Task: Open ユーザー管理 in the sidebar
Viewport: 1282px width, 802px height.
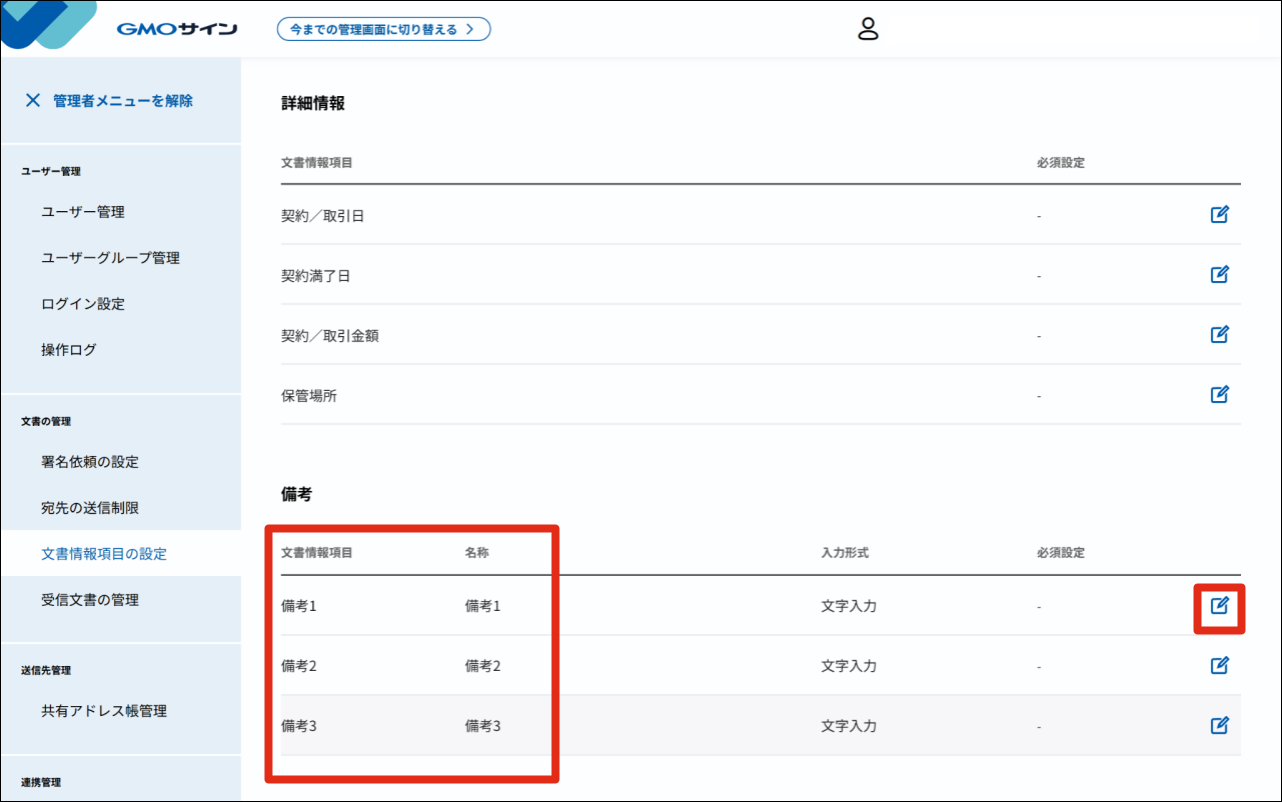Action: pos(83,212)
